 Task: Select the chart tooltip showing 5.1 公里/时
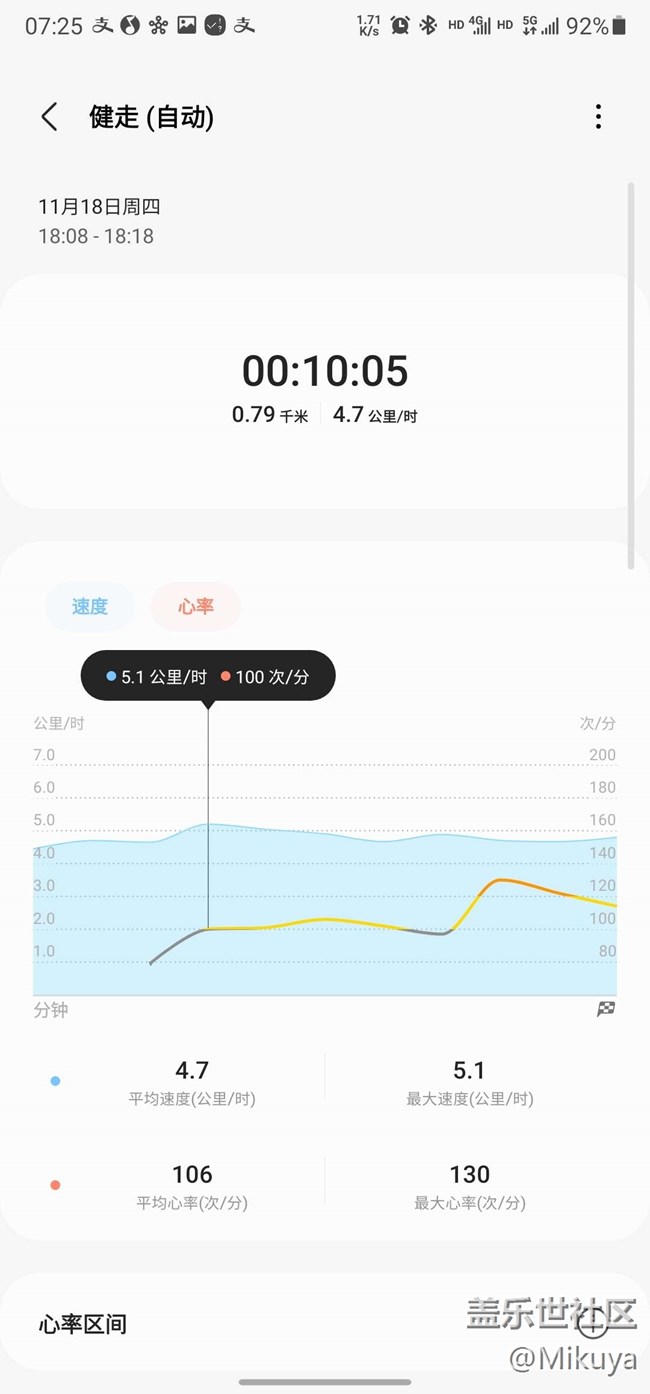pyautogui.click(x=208, y=677)
